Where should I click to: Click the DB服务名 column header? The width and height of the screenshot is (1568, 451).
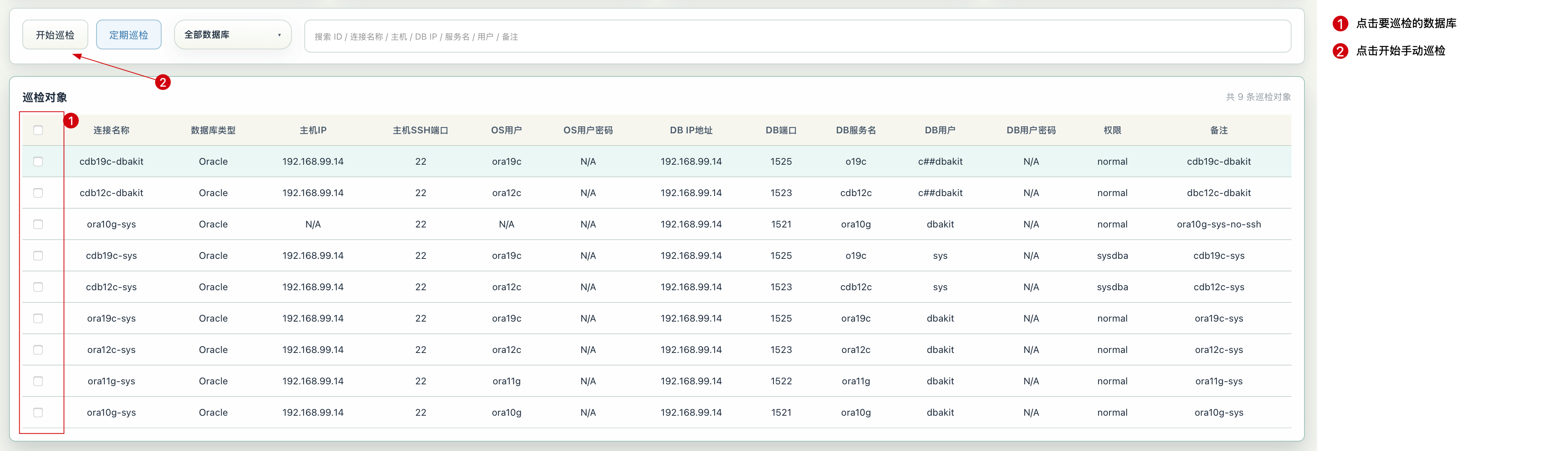[x=856, y=130]
